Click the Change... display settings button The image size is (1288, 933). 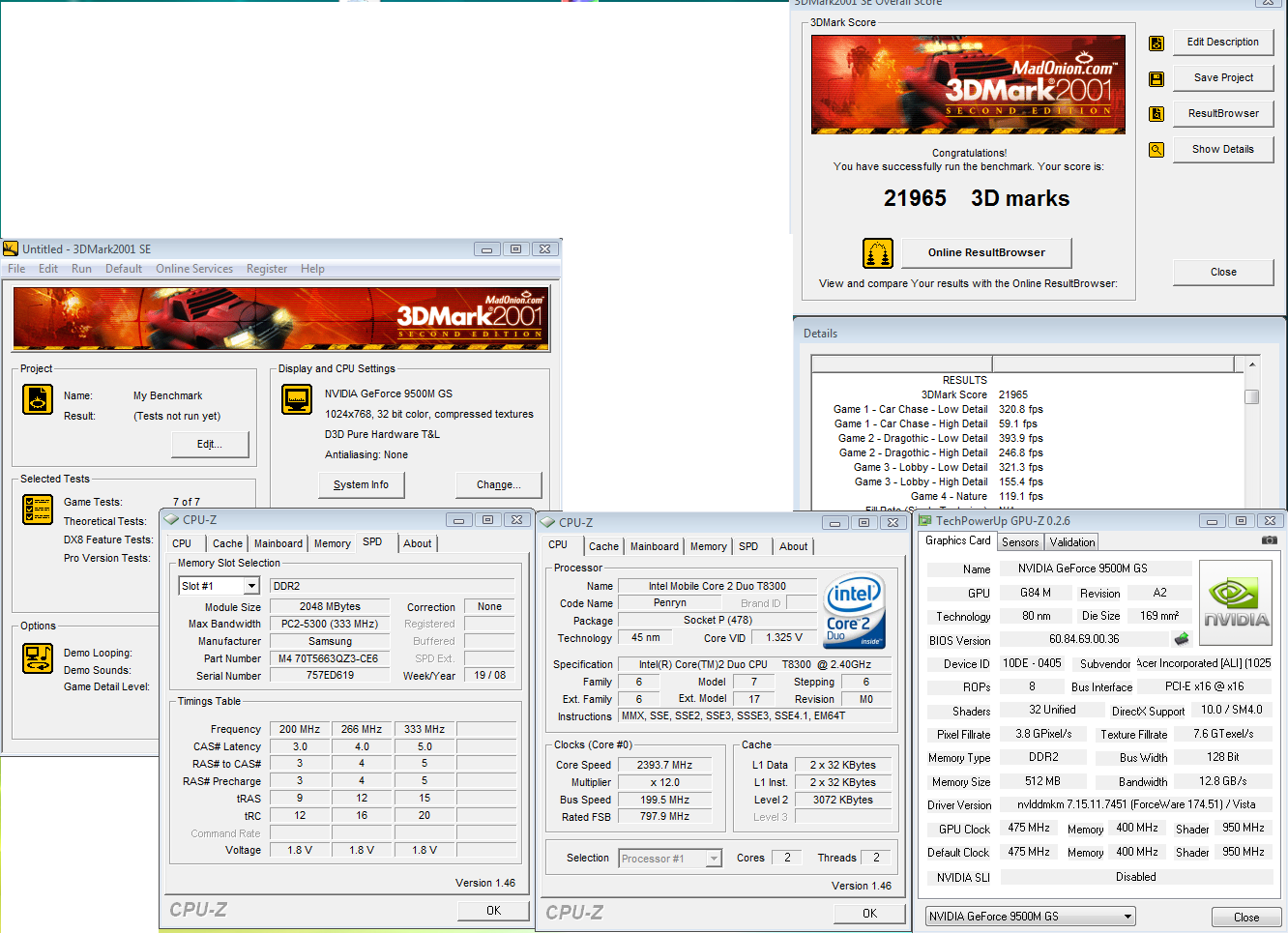click(x=499, y=485)
